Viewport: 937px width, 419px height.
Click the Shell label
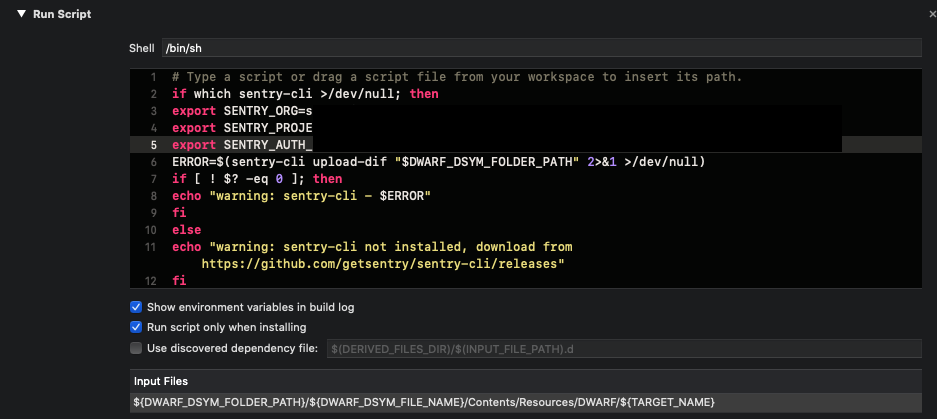(x=142, y=48)
